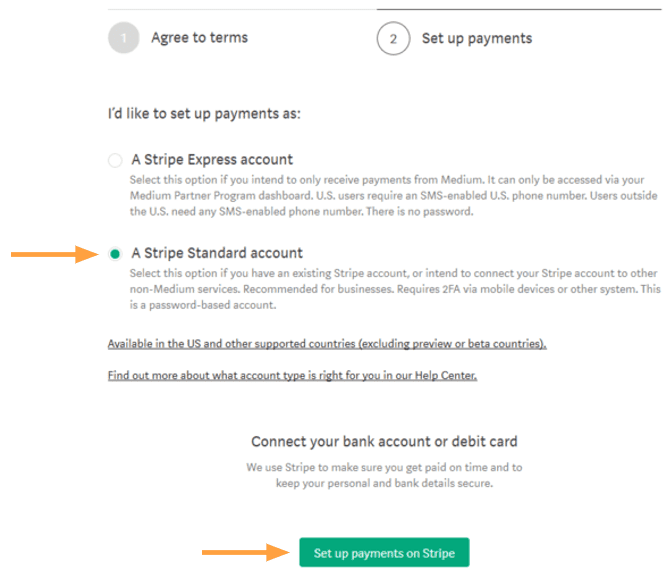Open the supported countries availability link
This screenshot has width=668, height=571.
coord(327,344)
